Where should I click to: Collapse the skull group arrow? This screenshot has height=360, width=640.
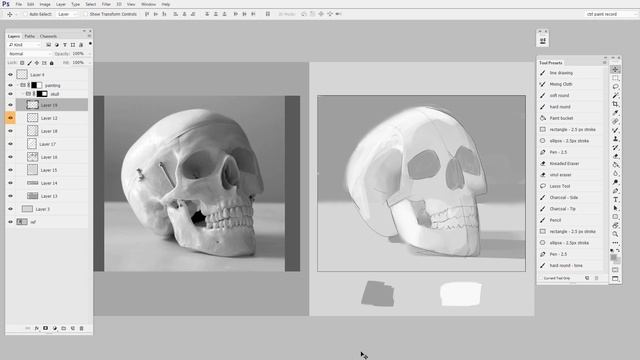[23, 94]
